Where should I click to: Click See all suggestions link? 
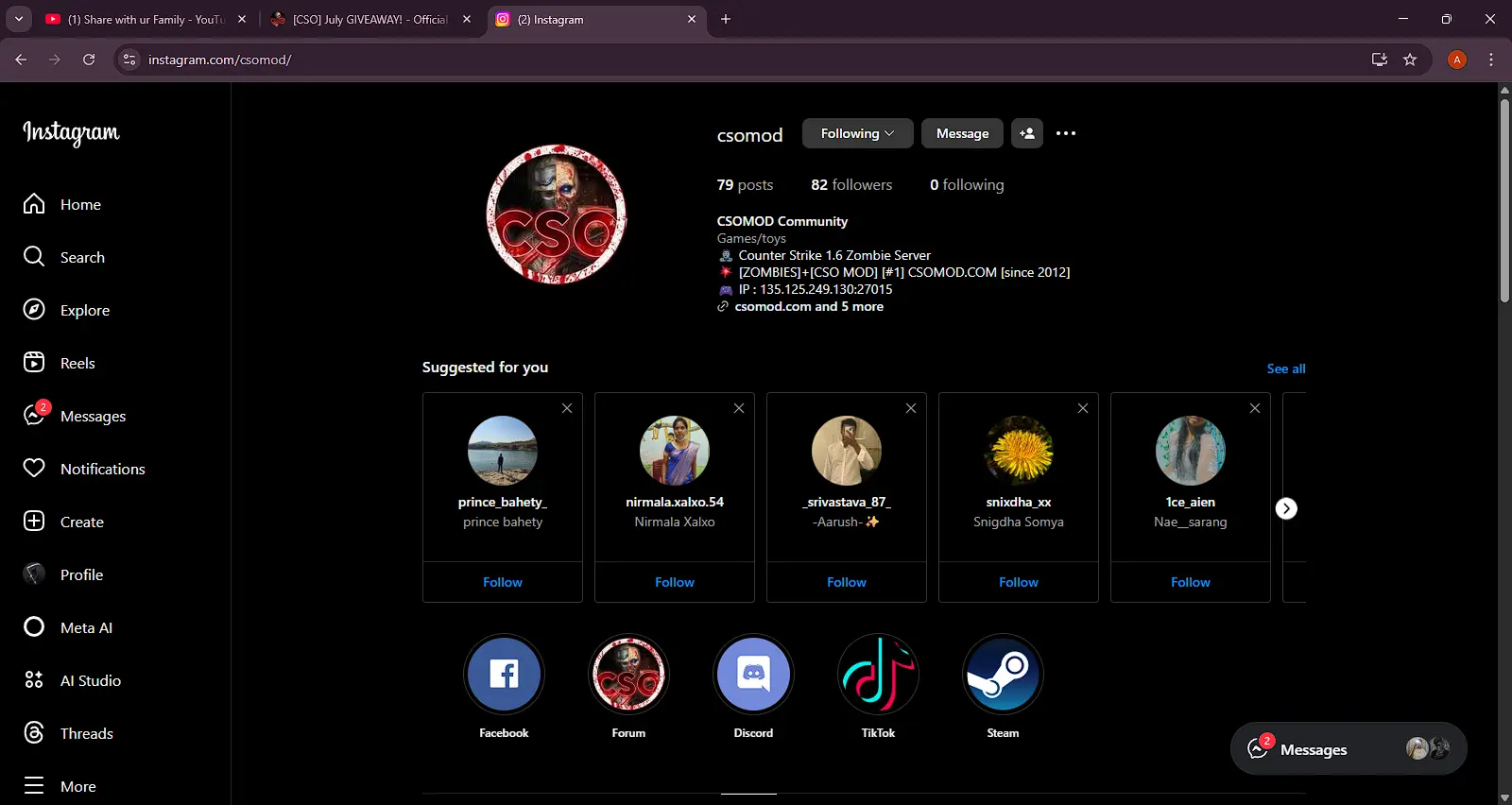[1286, 368]
